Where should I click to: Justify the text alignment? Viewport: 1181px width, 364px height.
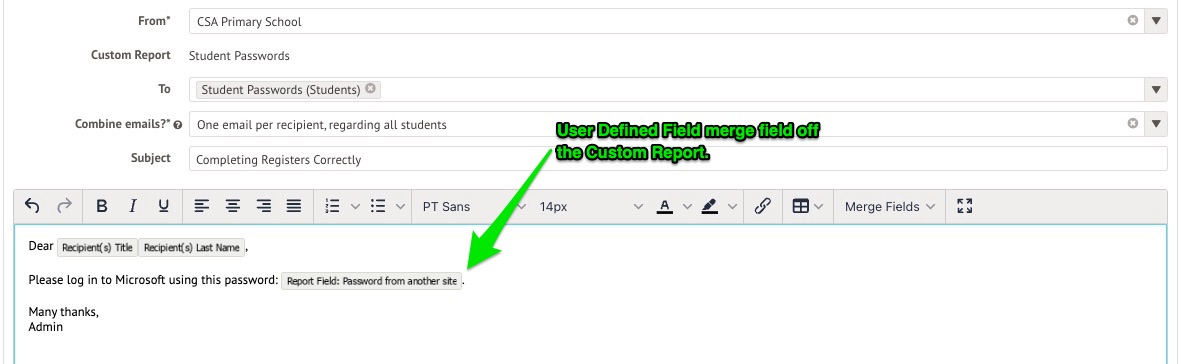coord(294,206)
